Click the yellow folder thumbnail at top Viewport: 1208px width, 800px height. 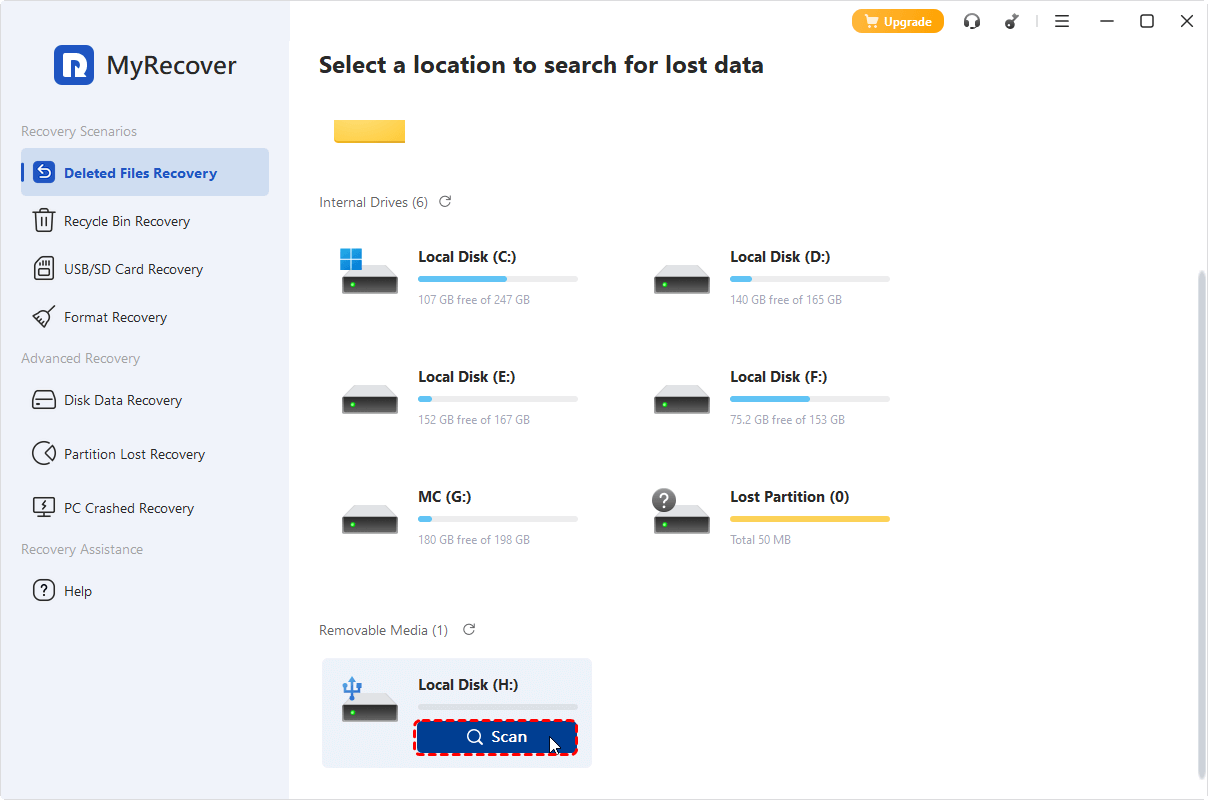click(369, 131)
